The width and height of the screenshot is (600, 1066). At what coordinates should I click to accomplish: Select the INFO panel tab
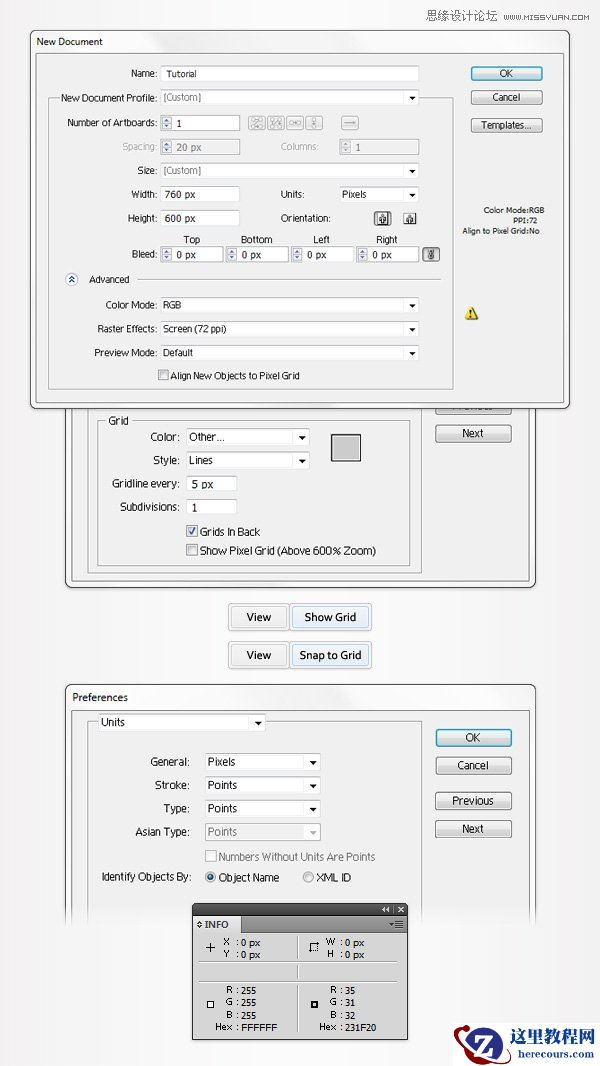coord(217,925)
